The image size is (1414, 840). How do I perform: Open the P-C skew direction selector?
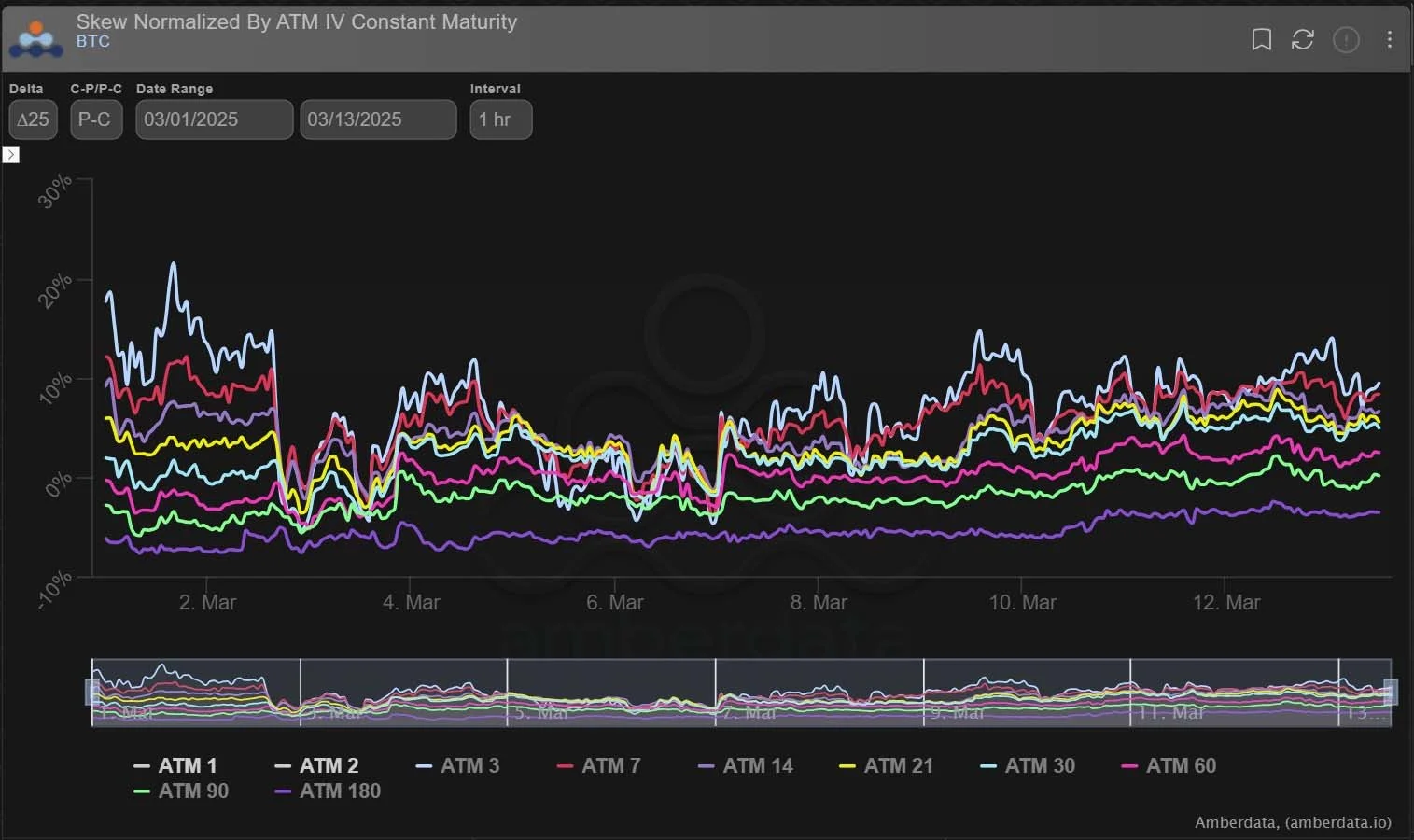tap(96, 119)
